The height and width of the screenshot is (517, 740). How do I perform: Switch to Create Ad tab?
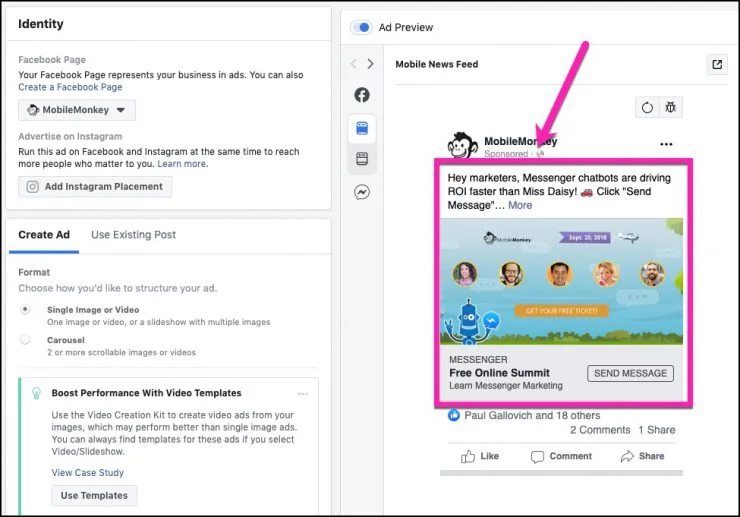pyautogui.click(x=44, y=235)
